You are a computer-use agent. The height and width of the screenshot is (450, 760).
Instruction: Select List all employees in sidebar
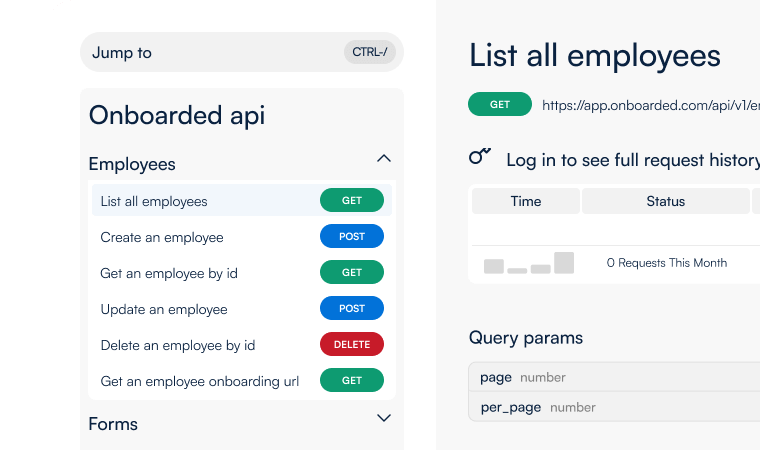[x=241, y=200]
